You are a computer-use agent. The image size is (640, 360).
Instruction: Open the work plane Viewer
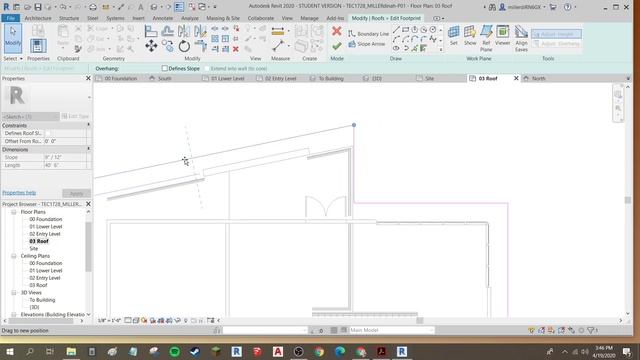click(x=502, y=35)
